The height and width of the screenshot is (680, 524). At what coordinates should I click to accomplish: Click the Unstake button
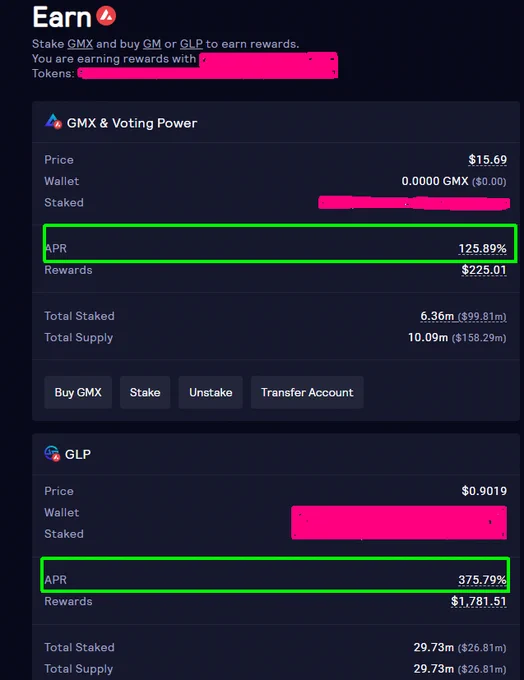(x=210, y=392)
